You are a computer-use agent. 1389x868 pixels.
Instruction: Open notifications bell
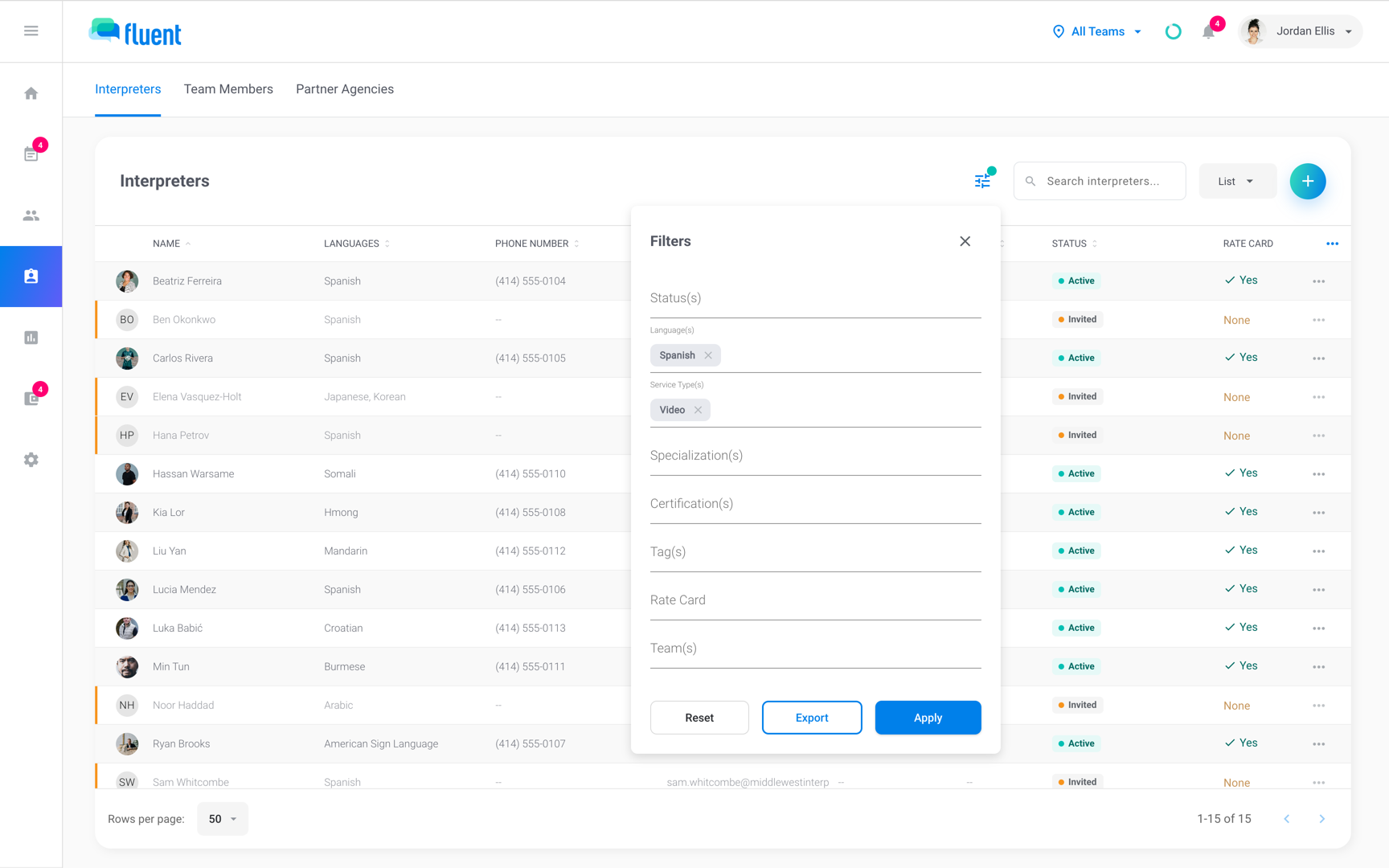click(x=1208, y=31)
